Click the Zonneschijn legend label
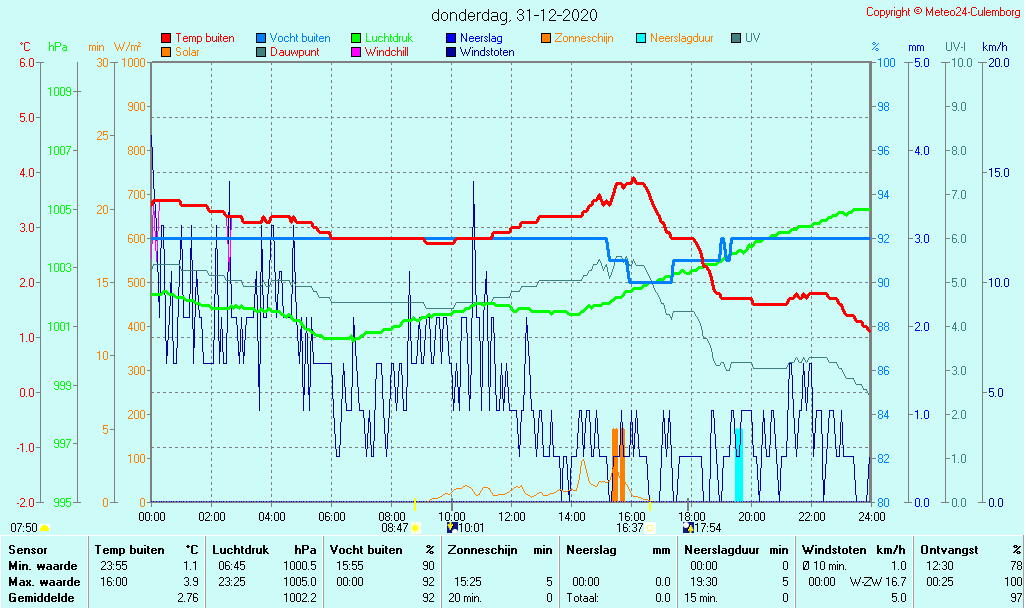Viewport: 1026px width, 608px height. [x=584, y=38]
